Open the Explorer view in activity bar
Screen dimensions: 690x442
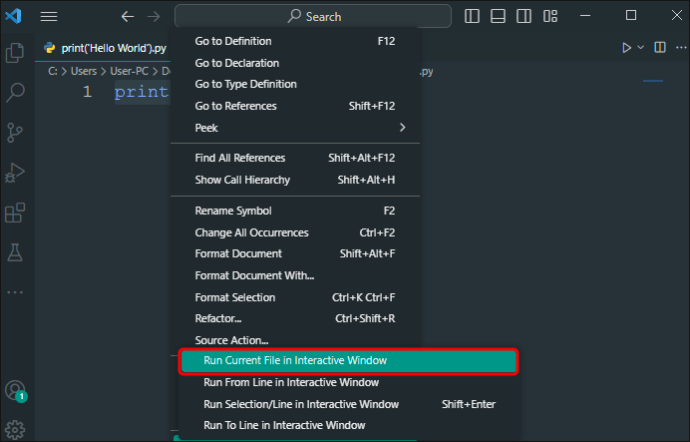point(15,53)
